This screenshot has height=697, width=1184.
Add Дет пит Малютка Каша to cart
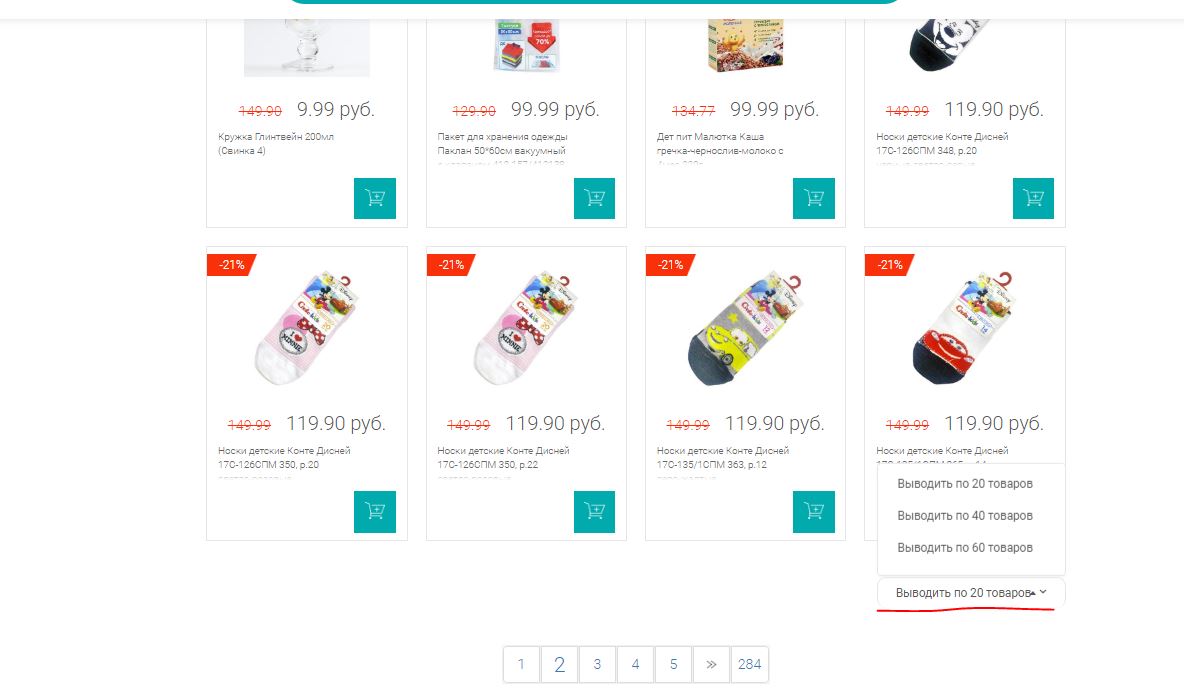[x=813, y=198]
